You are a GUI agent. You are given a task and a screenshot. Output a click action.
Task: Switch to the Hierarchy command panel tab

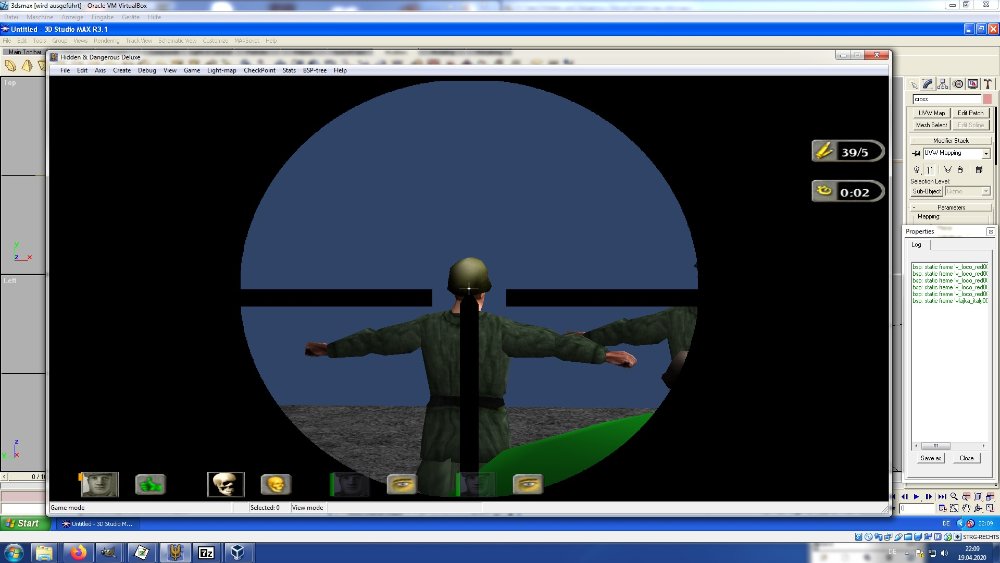[943, 84]
